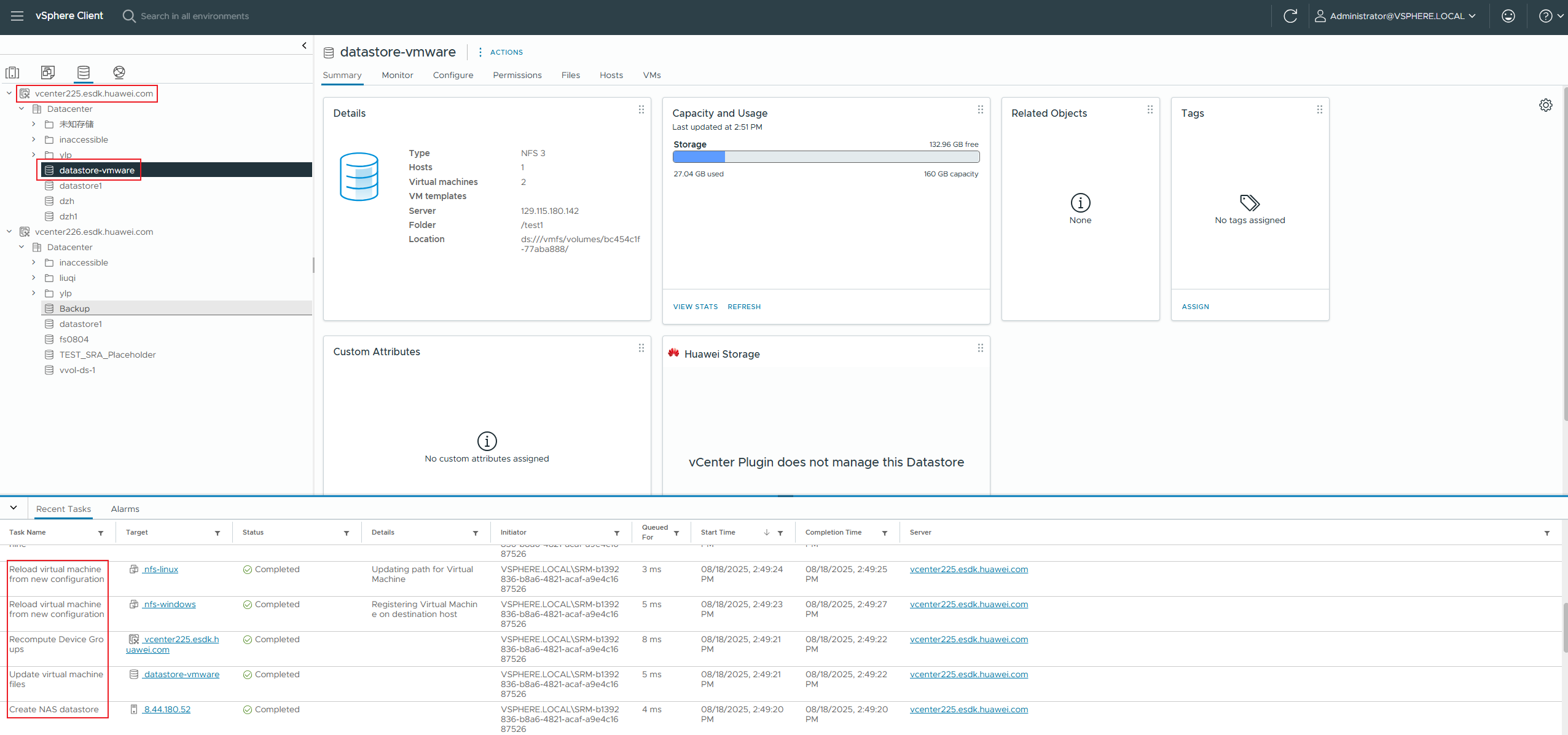Viewport: 1568px width, 735px height.
Task: Open the nfs-linux target link
Action: click(160, 570)
